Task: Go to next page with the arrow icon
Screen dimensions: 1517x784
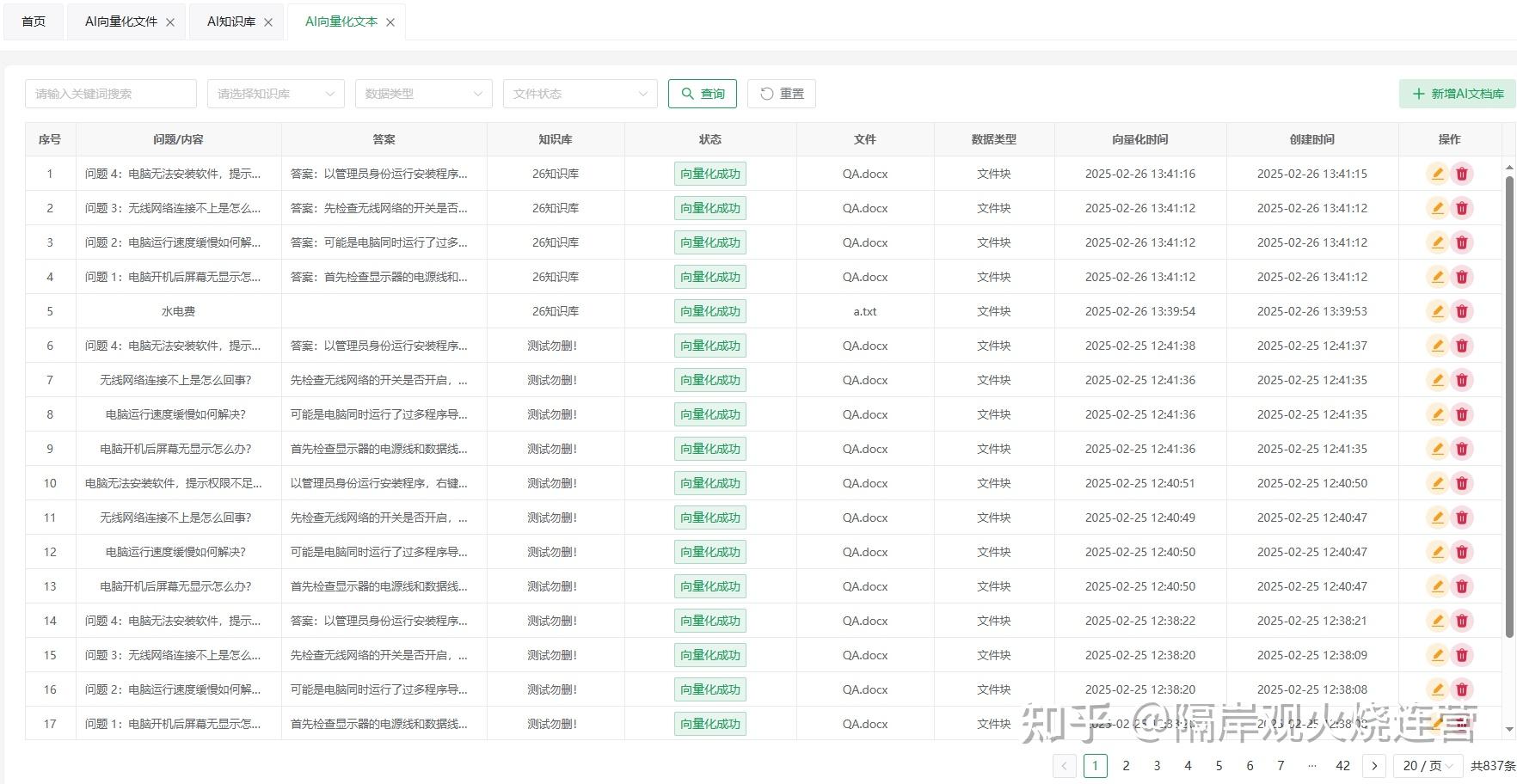Action: point(1374,765)
